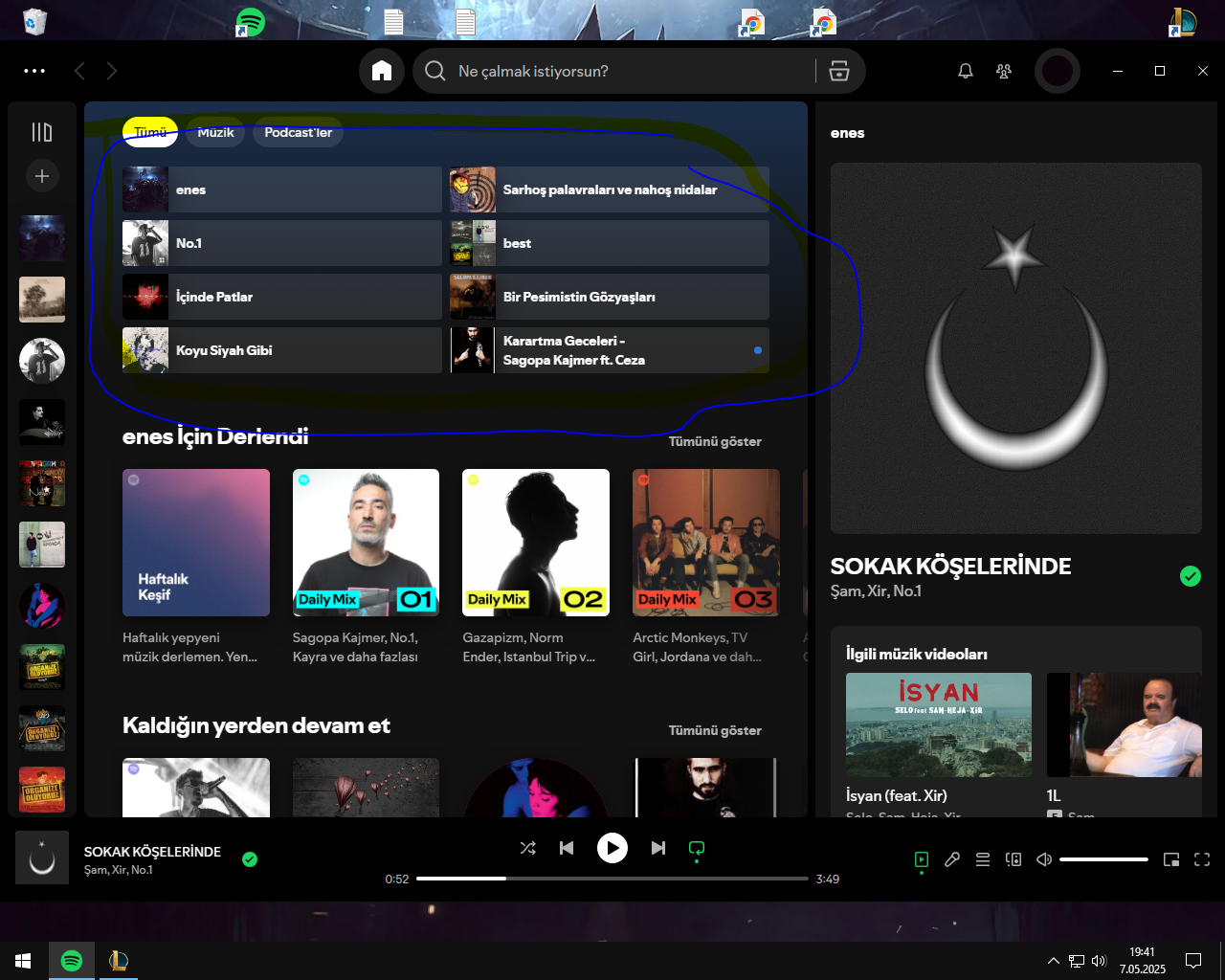Open 'Sarhoş palavraları ve nahoş nidalar' tile
This screenshot has height=980, width=1225.
click(610, 189)
